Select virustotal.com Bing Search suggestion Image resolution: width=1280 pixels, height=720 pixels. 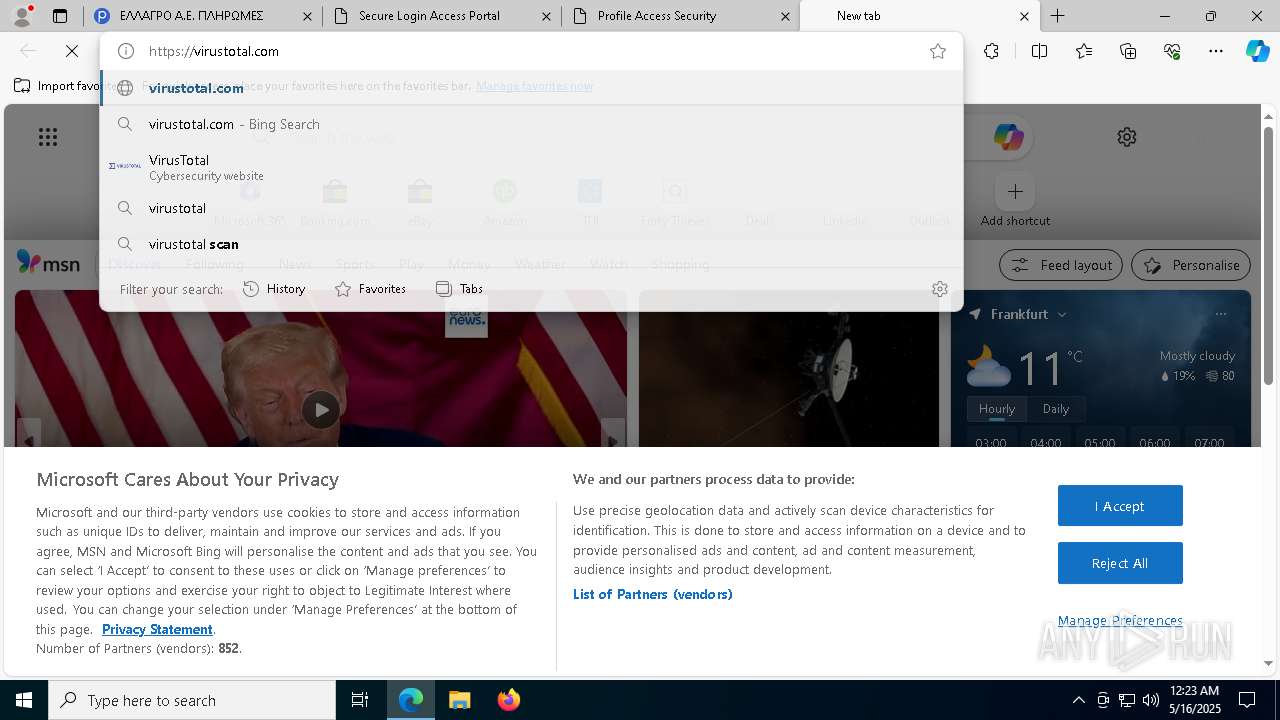531,124
